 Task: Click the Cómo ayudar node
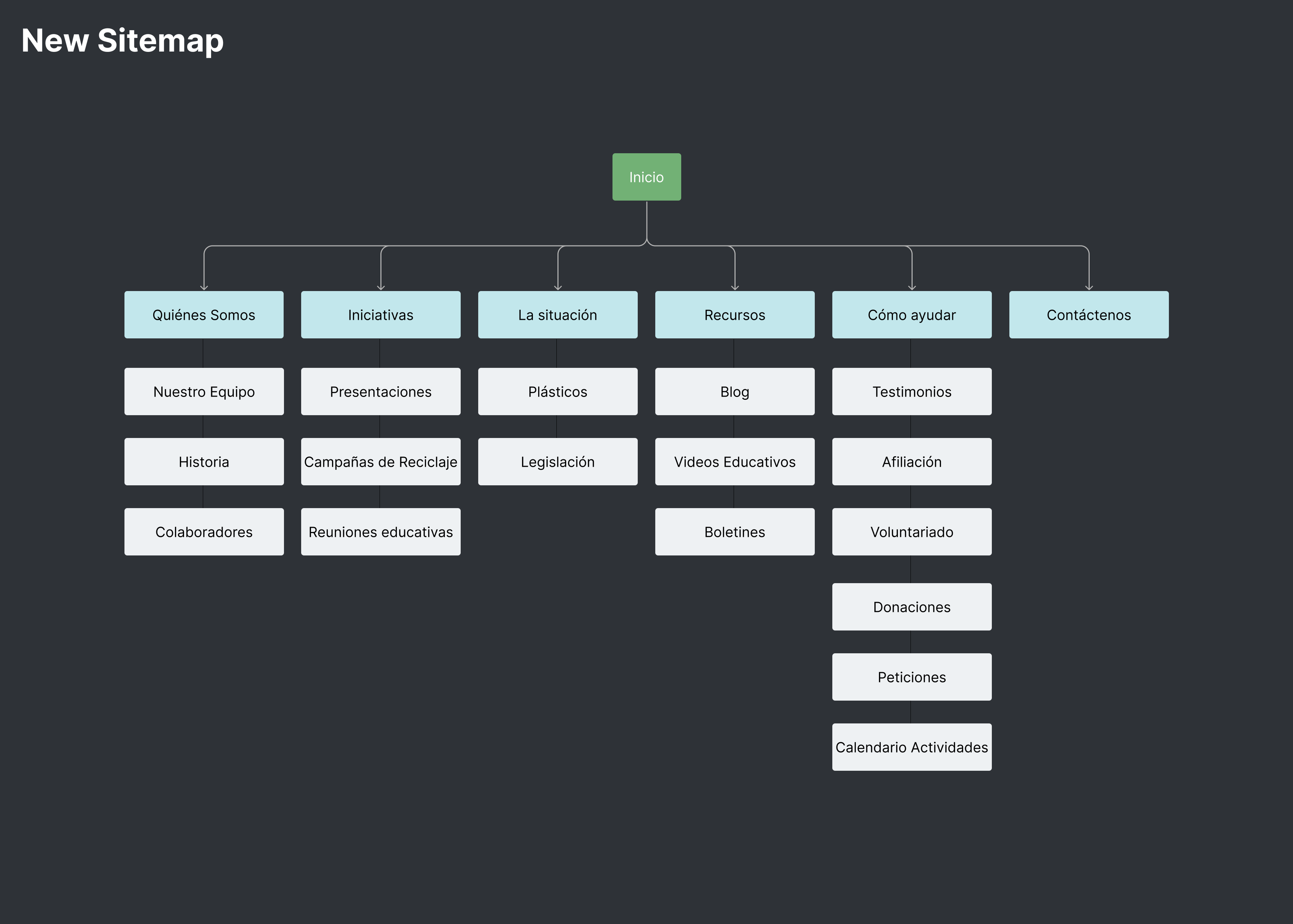[912, 314]
